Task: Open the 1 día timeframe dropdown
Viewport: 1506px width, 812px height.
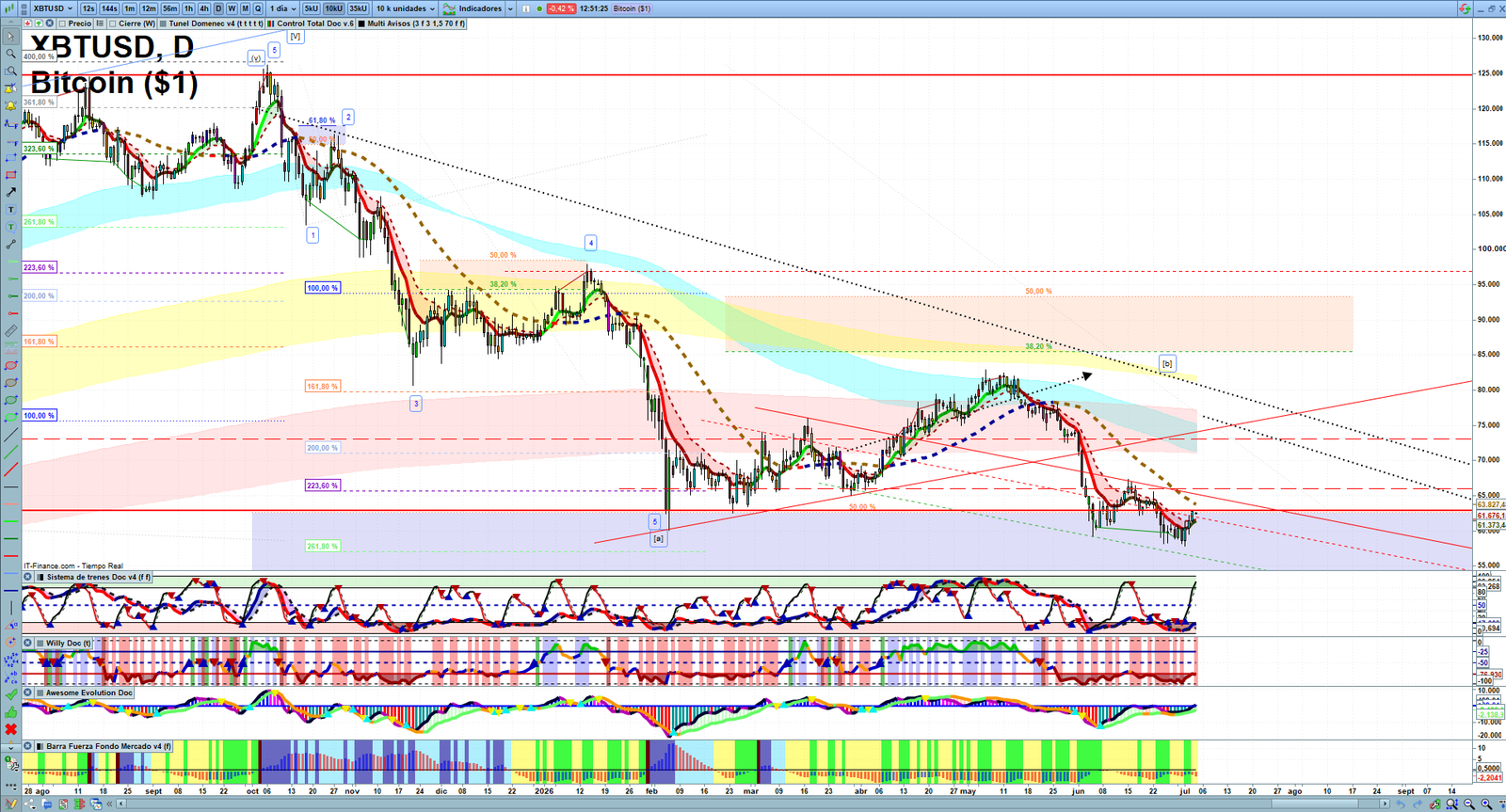Action: [283, 8]
